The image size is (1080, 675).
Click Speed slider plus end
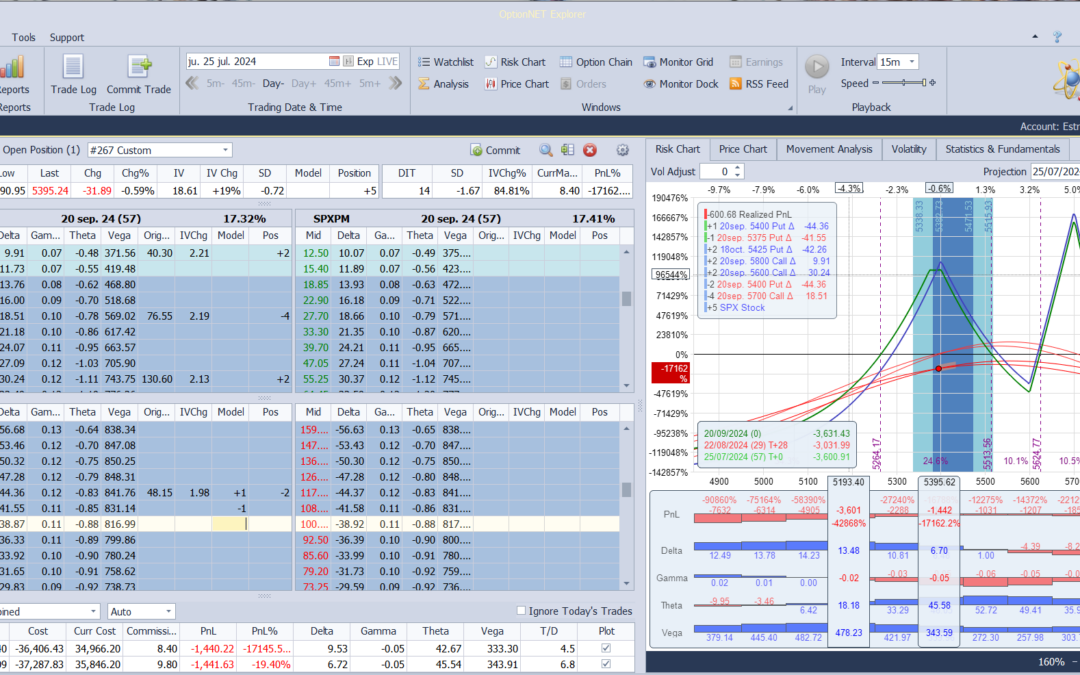(x=933, y=83)
